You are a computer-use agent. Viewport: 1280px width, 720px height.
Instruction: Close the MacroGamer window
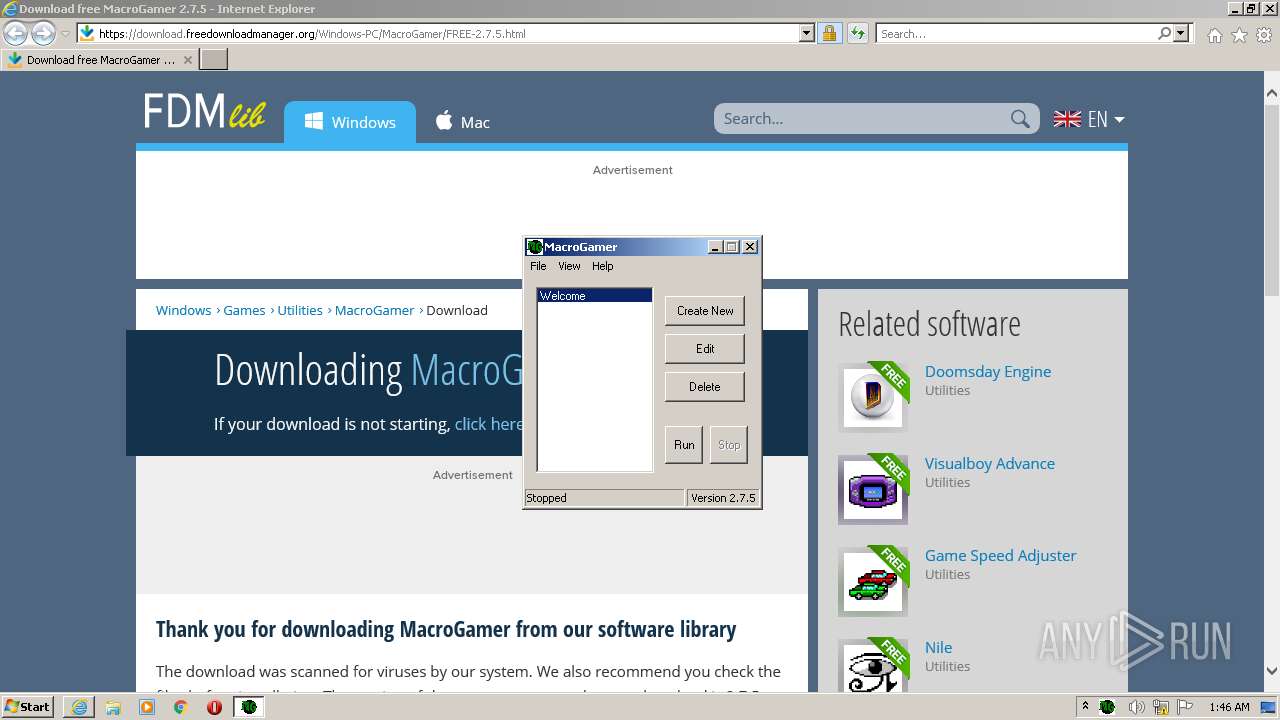pos(750,247)
